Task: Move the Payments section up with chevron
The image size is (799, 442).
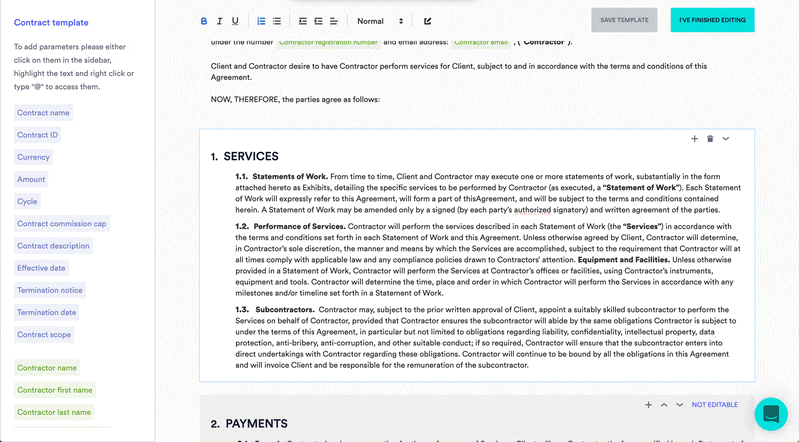Action: [x=664, y=405]
